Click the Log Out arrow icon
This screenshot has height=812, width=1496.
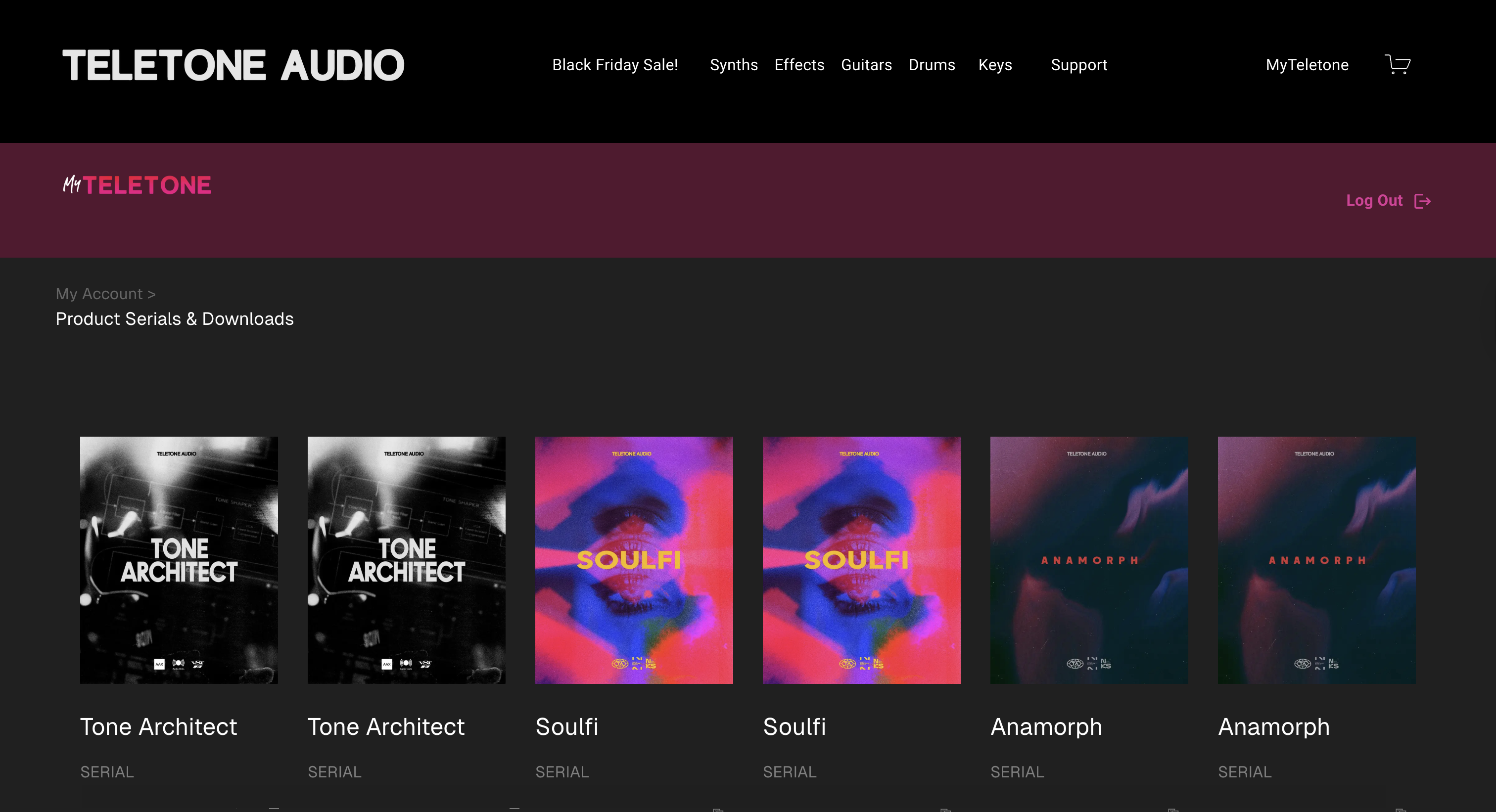point(1422,201)
